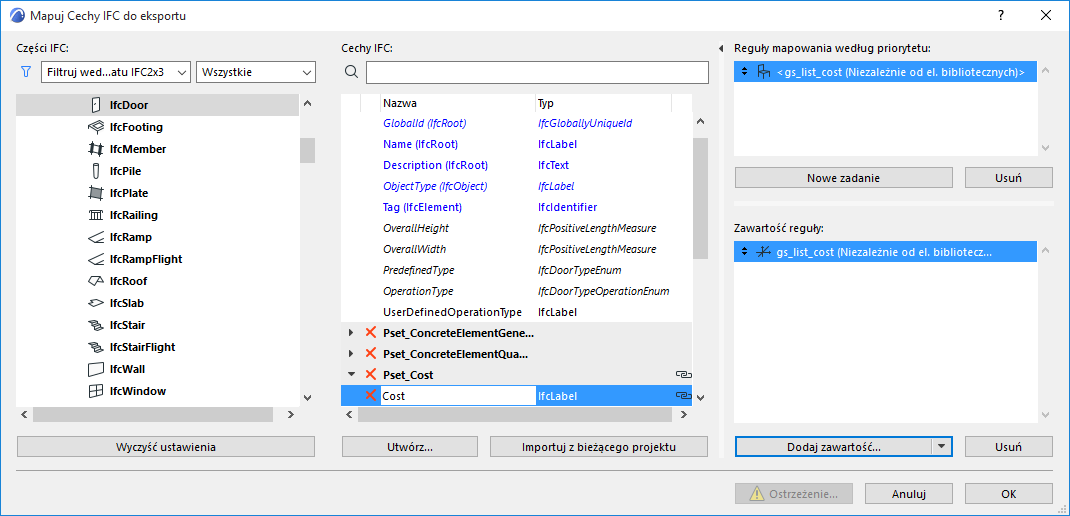Viewport: 1070px width, 516px height.
Task: Open the 'Wszystkie' dropdown
Action: [x=255, y=72]
